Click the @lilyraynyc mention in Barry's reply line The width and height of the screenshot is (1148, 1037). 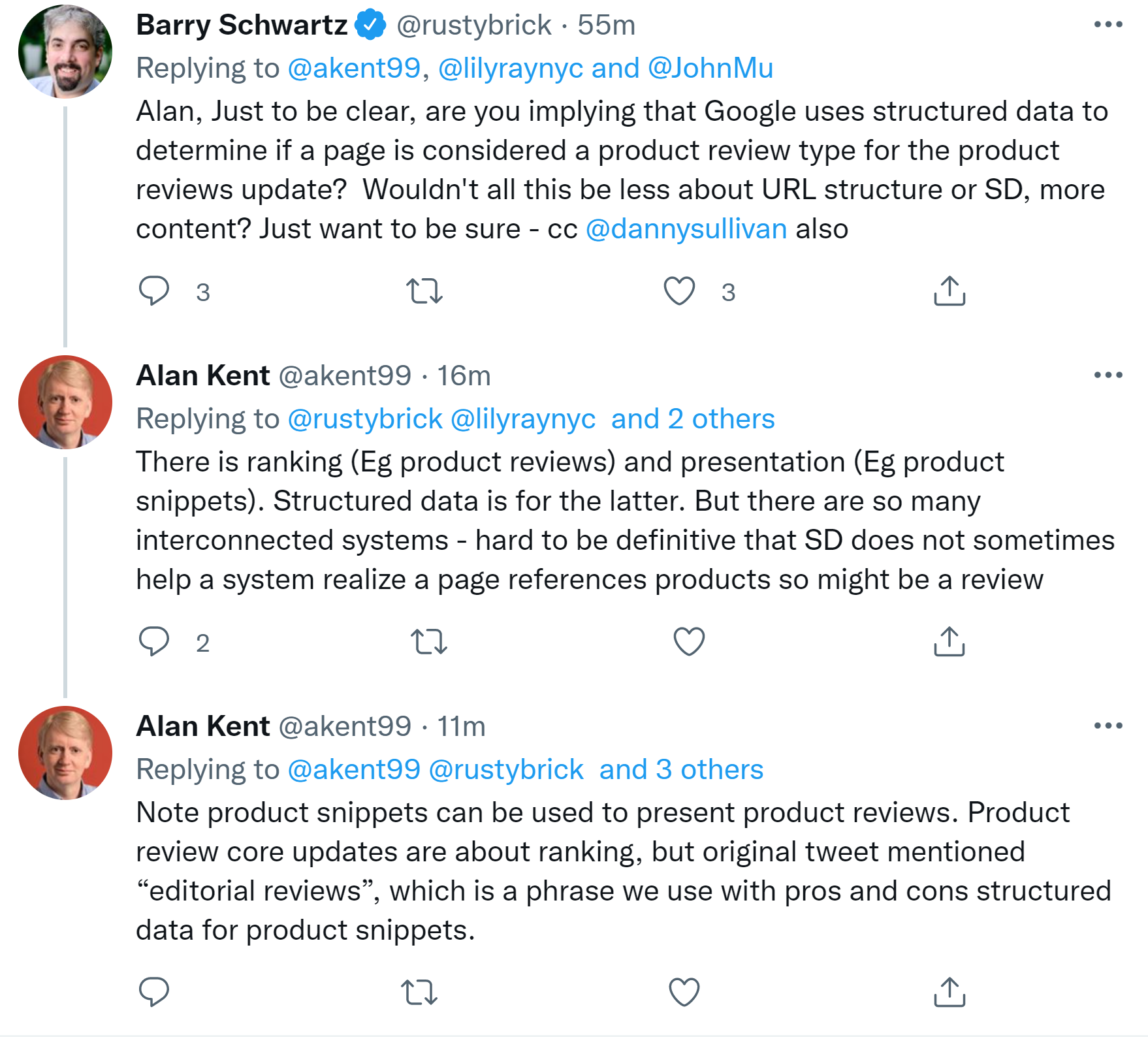[x=513, y=67]
